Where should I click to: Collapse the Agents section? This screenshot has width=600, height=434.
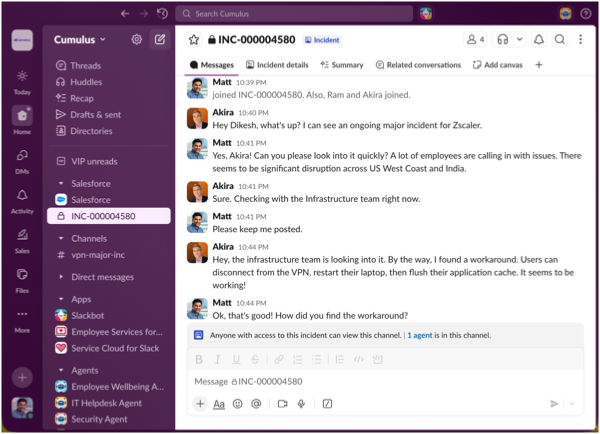pos(61,370)
